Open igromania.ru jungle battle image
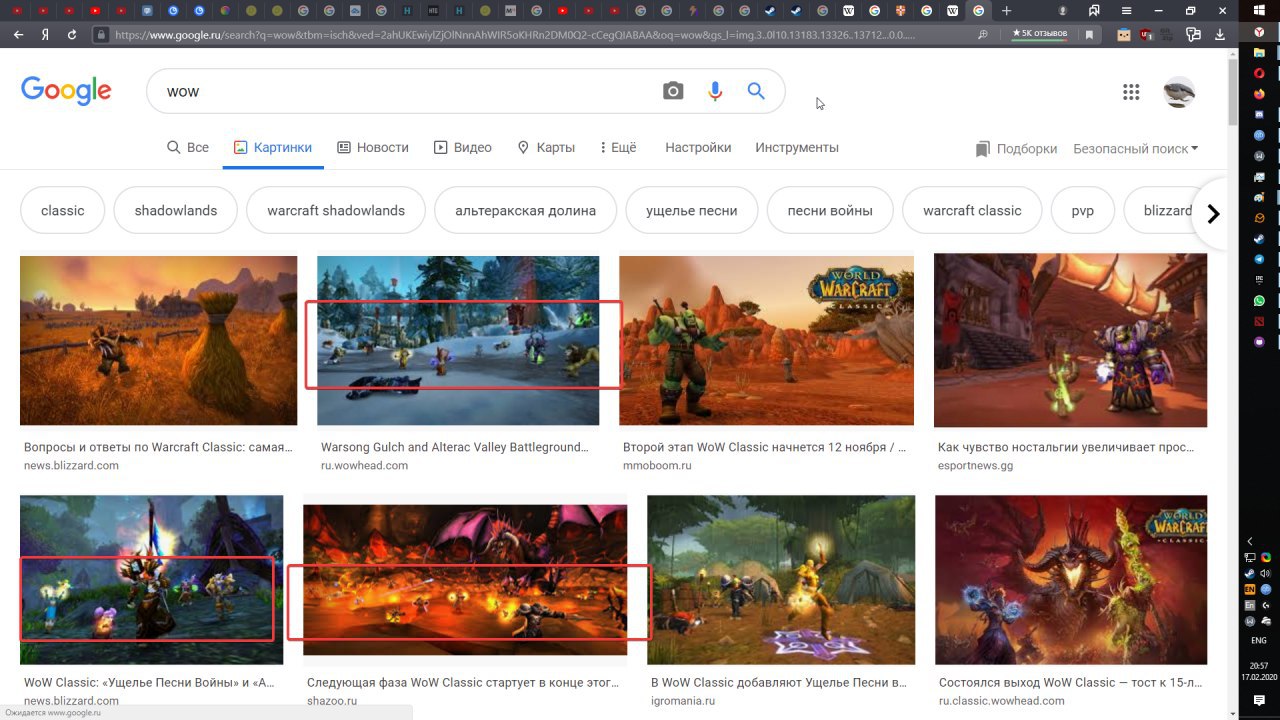 (781, 580)
